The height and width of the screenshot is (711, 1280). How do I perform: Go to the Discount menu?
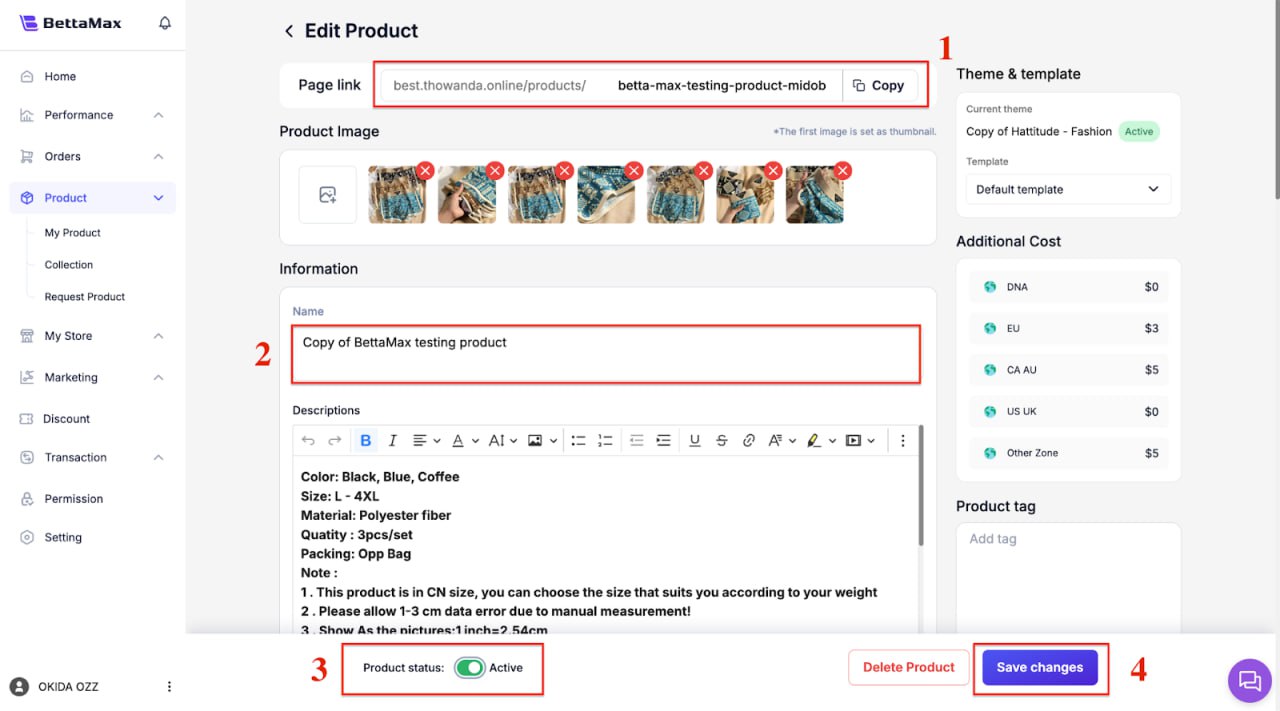67,419
